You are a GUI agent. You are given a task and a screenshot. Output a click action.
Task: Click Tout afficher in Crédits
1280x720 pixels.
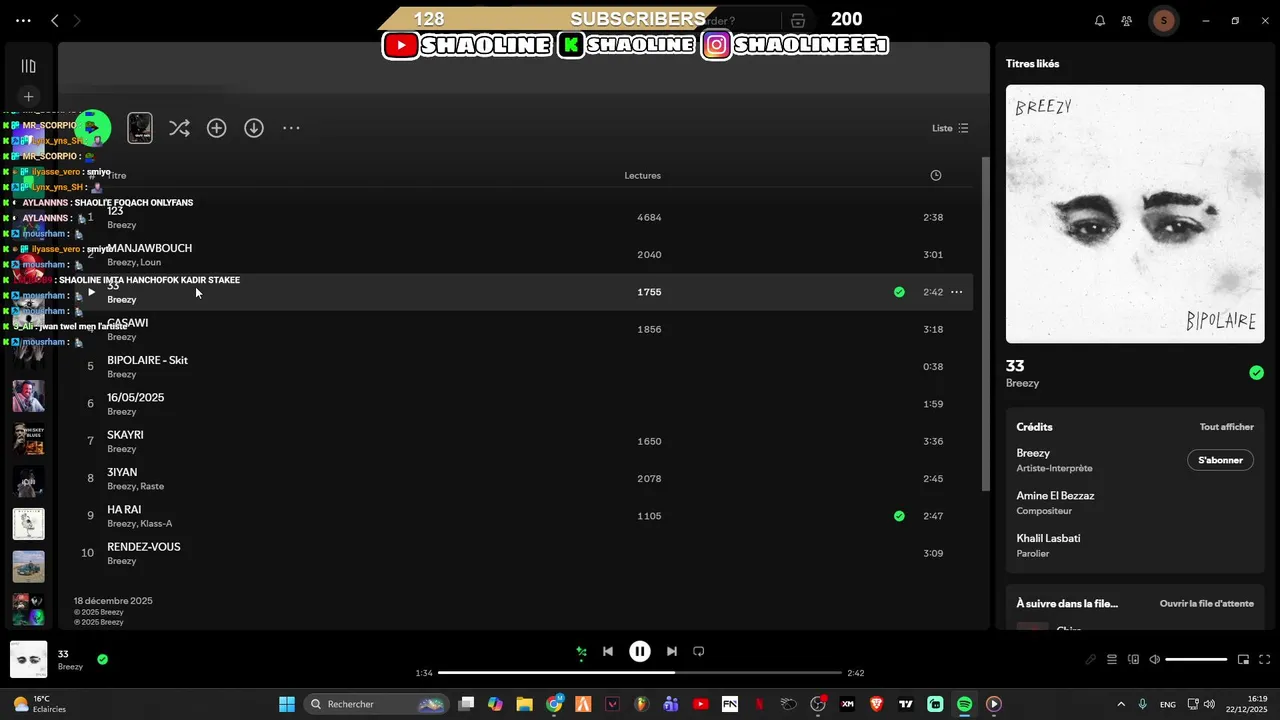point(1227,427)
